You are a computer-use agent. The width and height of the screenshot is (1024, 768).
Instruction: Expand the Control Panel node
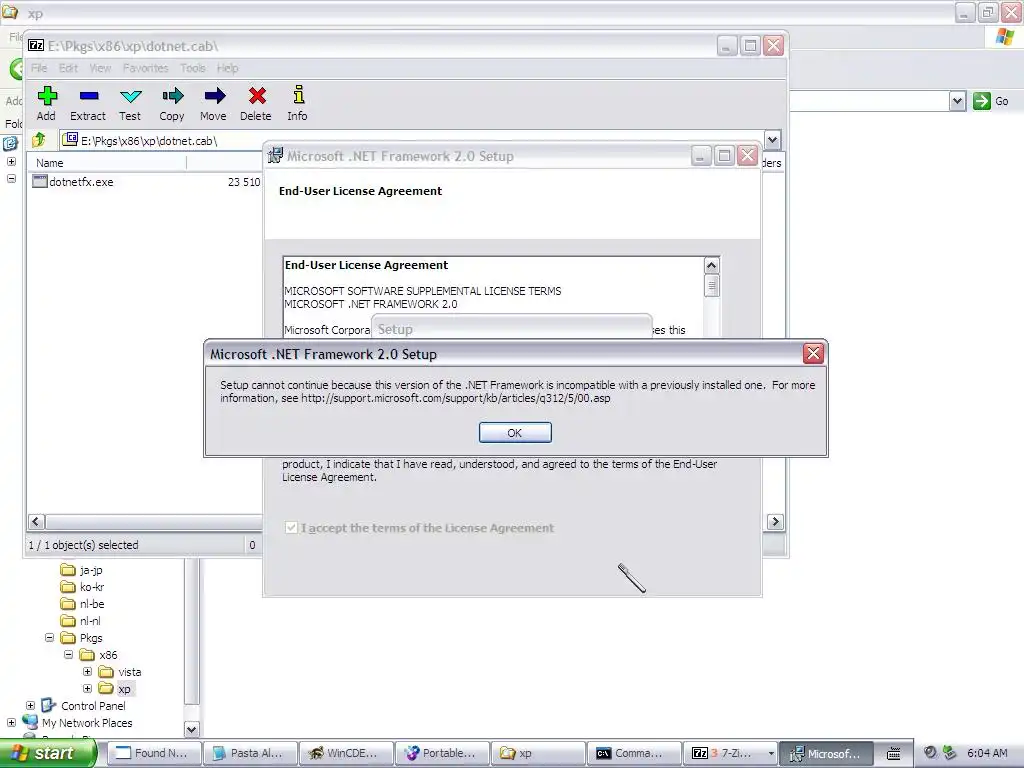[30, 705]
